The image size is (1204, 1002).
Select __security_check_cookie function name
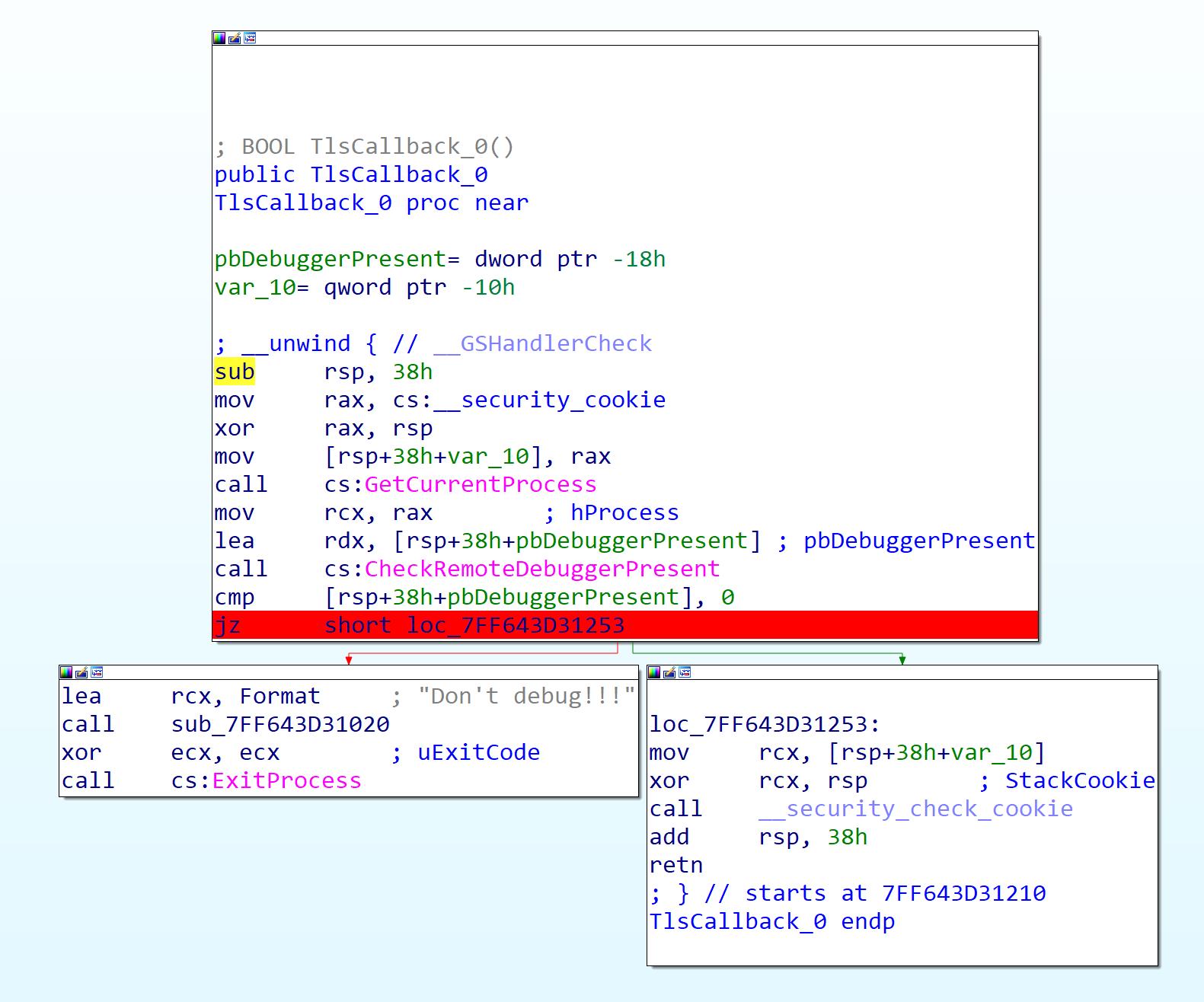[915, 809]
